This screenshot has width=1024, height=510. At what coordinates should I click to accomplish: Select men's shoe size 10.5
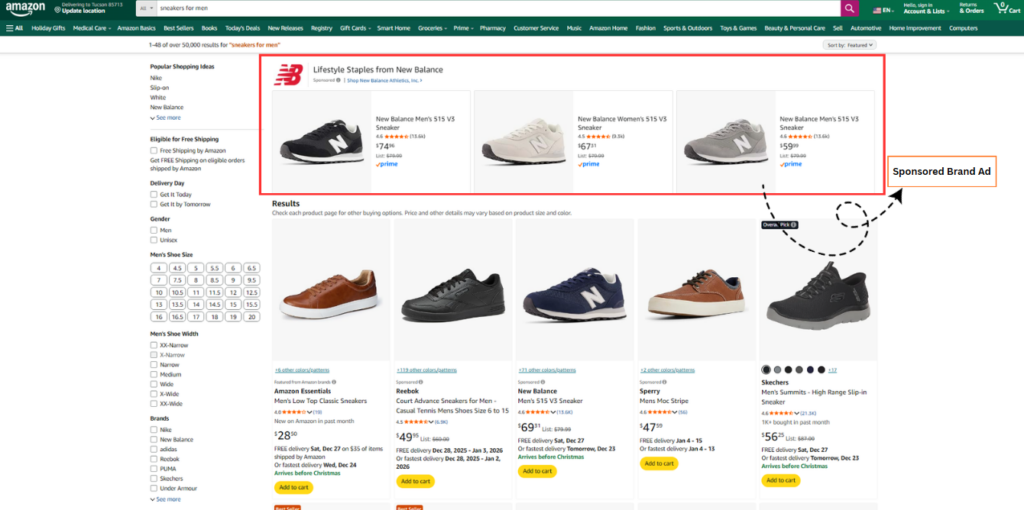pyautogui.click(x=177, y=293)
